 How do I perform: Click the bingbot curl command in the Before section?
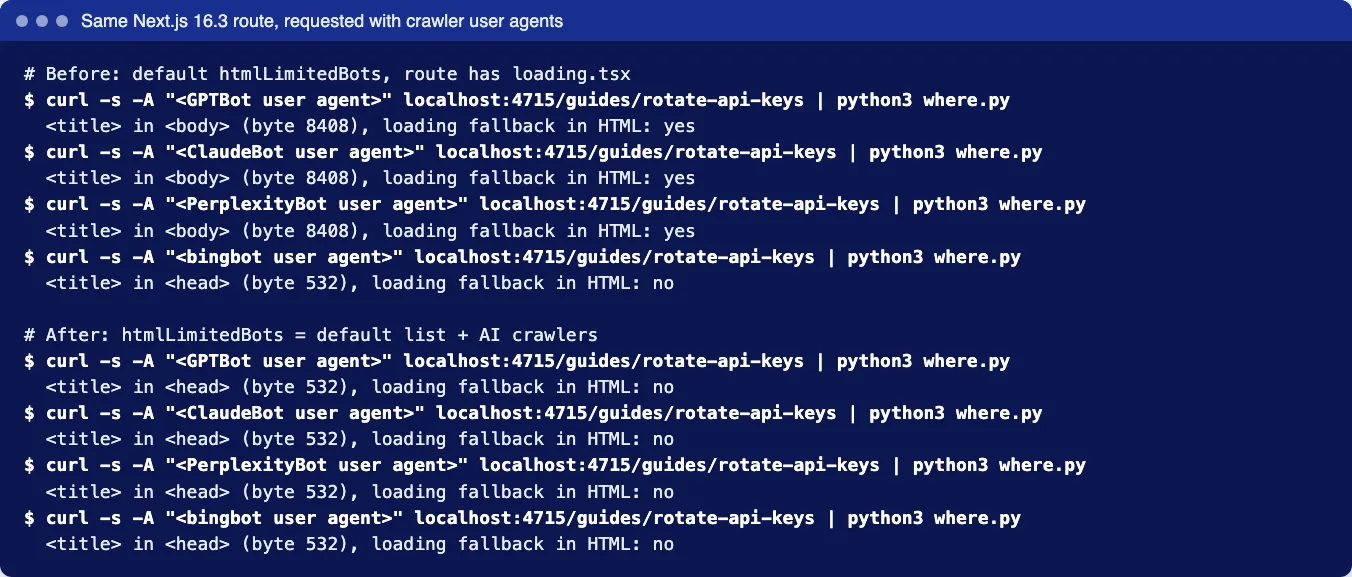522,256
